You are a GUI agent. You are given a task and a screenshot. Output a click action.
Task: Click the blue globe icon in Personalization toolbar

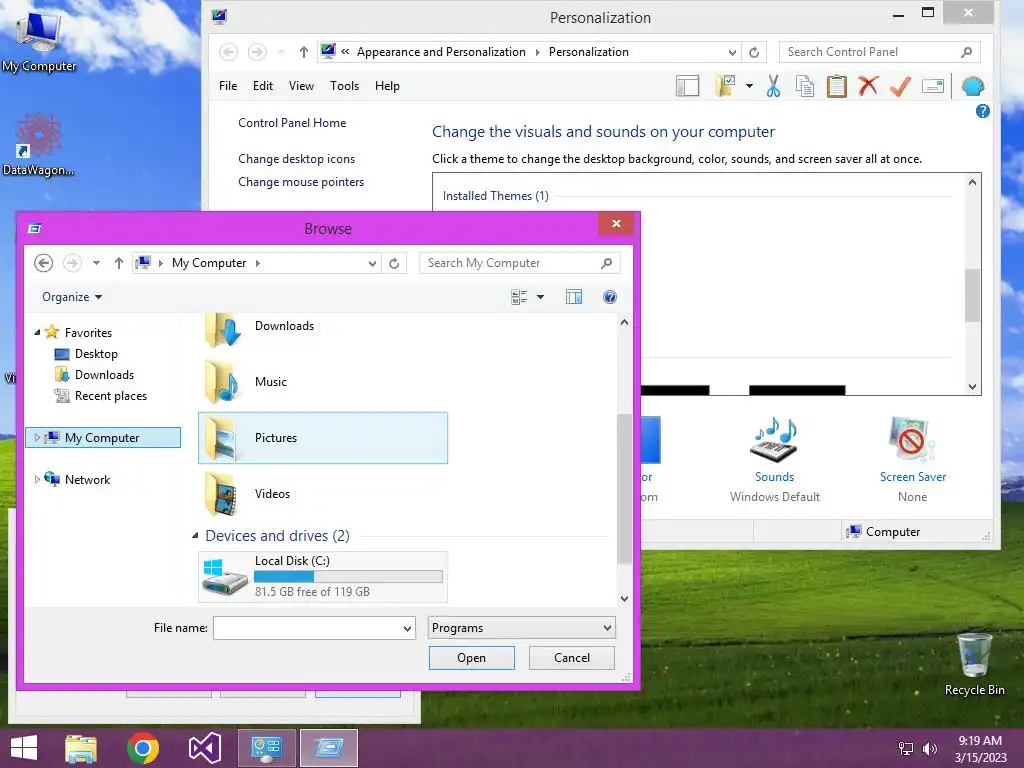tap(972, 86)
